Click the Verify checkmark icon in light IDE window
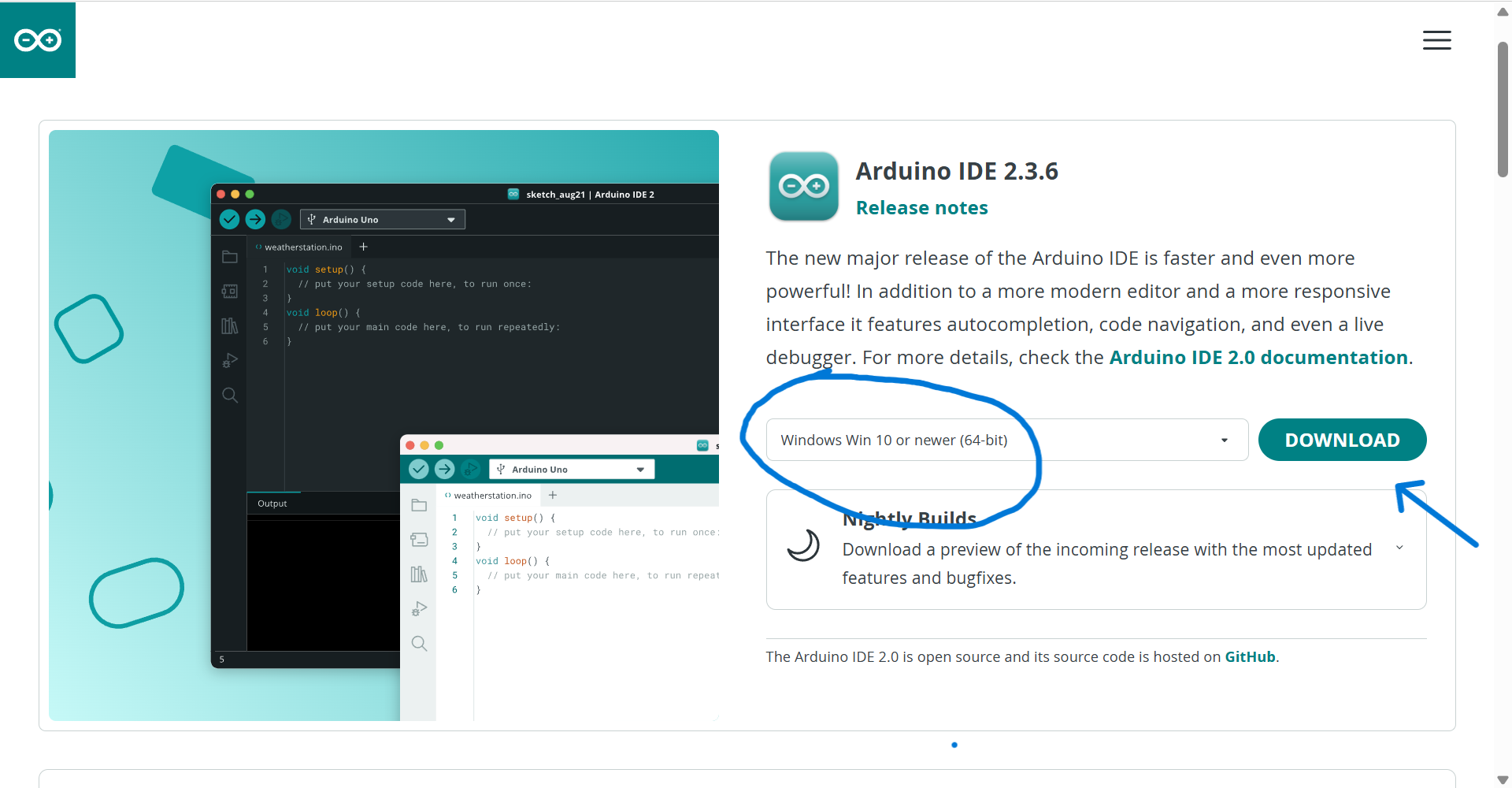 click(419, 469)
